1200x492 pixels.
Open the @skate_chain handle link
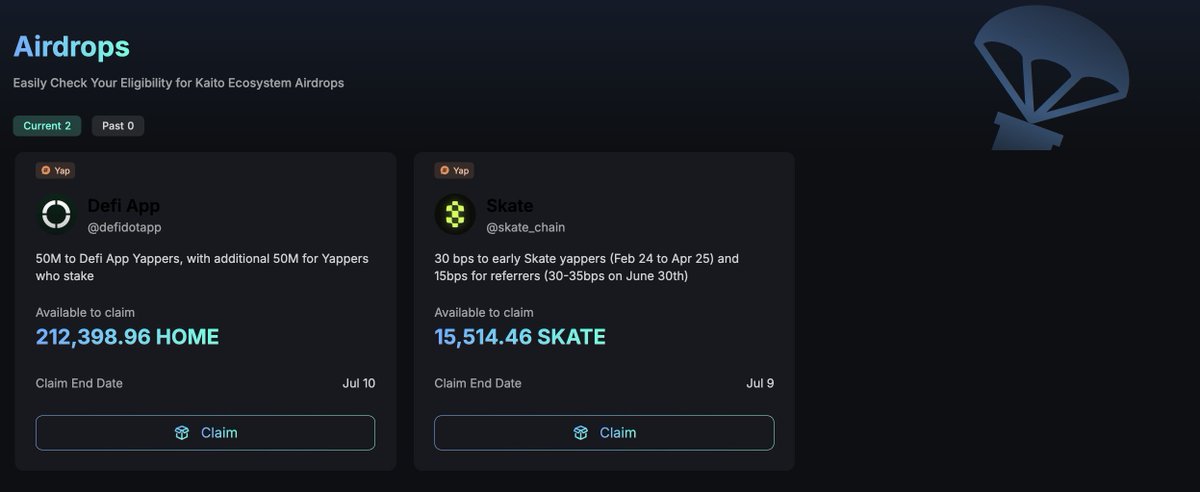(x=525, y=227)
